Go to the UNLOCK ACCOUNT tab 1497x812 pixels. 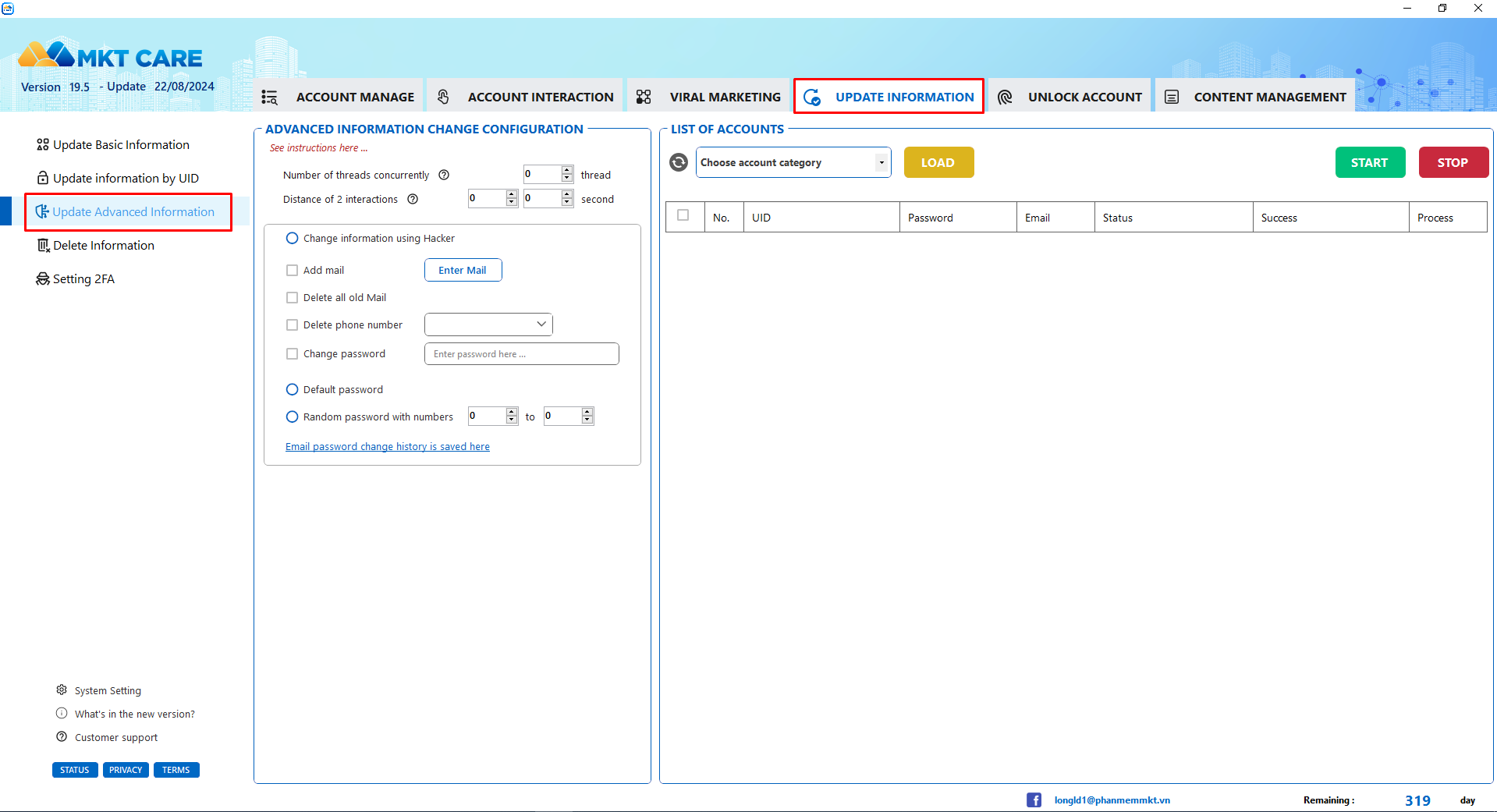(x=1070, y=97)
